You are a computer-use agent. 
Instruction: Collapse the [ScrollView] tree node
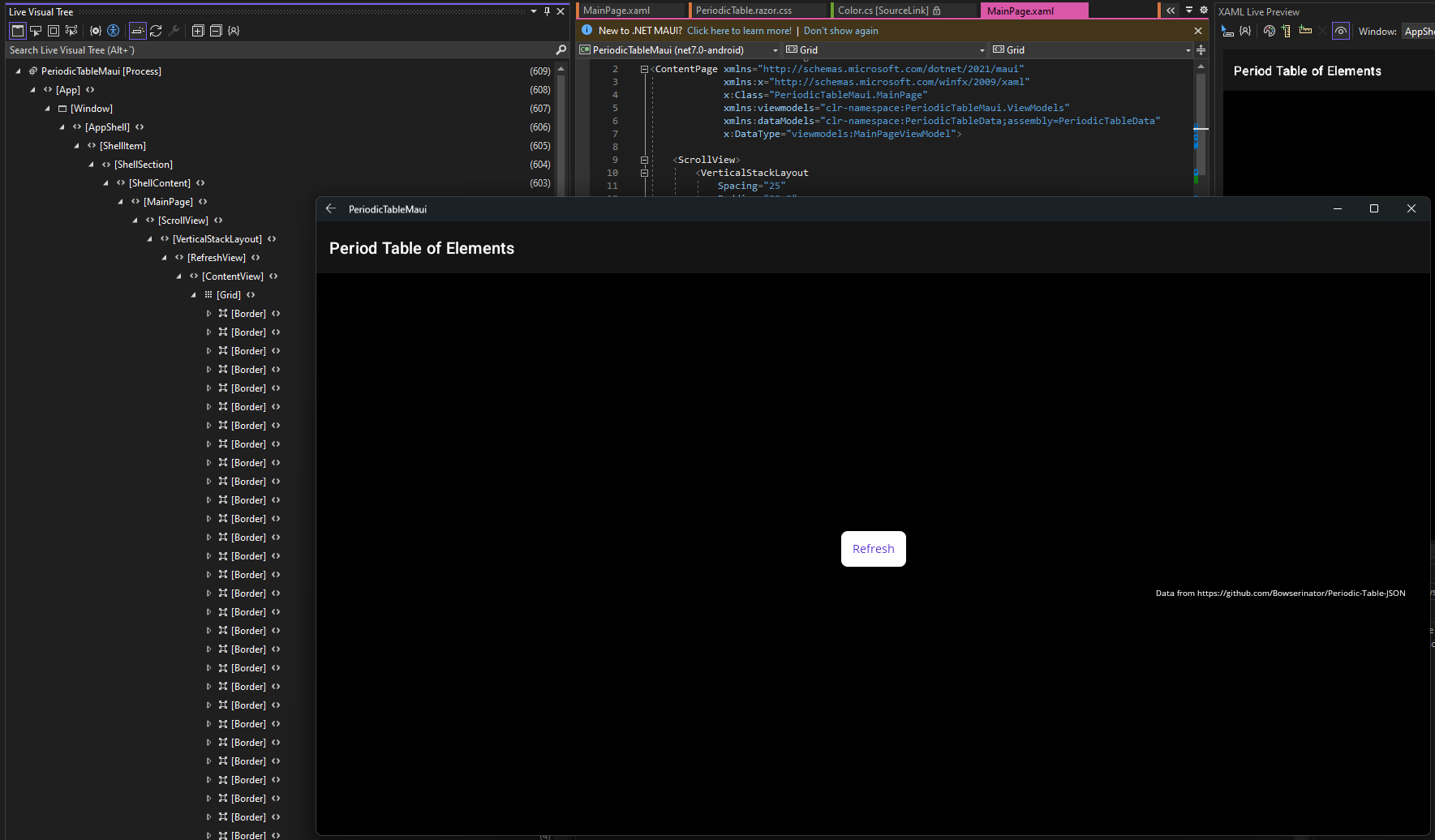click(x=135, y=220)
